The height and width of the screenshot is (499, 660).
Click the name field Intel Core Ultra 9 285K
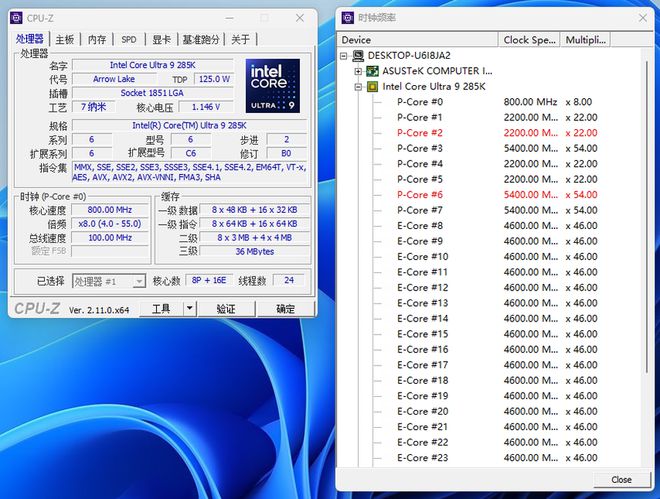[x=153, y=65]
